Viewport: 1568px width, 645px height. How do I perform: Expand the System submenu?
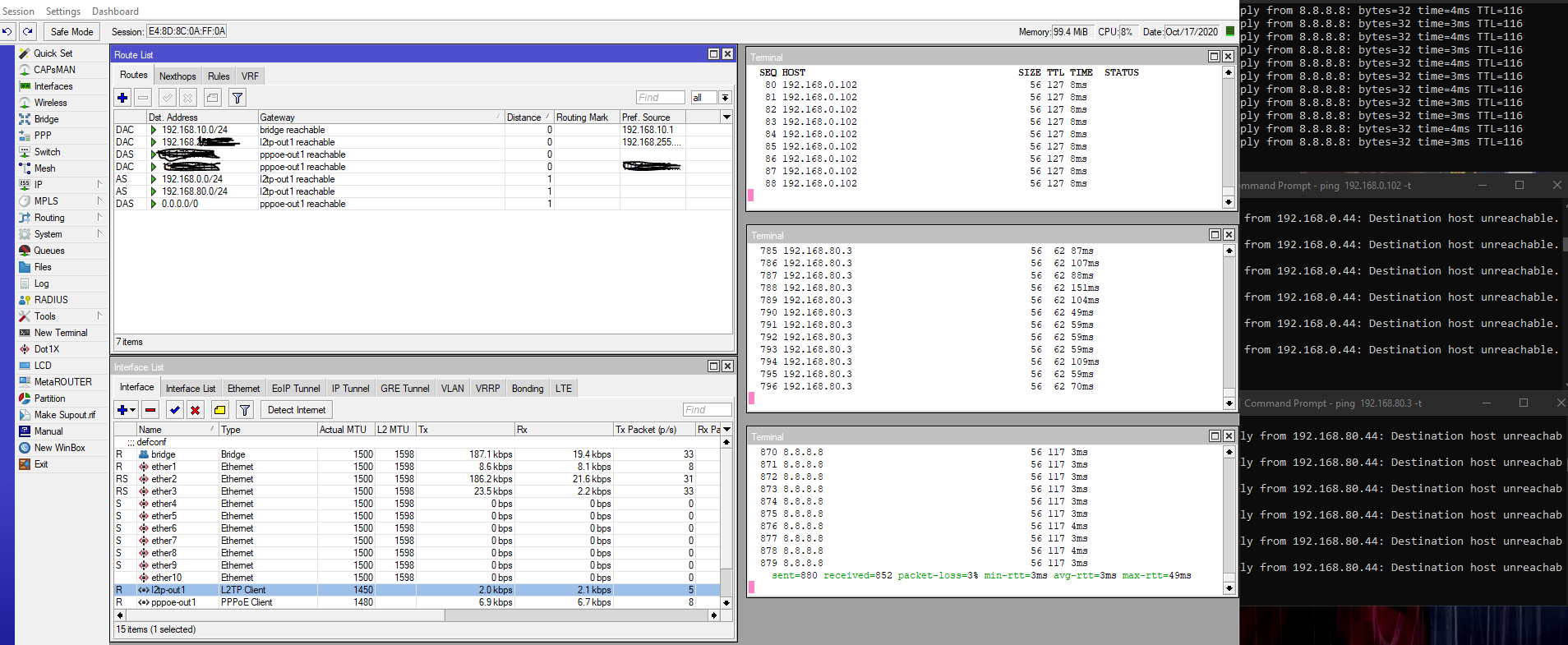click(99, 234)
